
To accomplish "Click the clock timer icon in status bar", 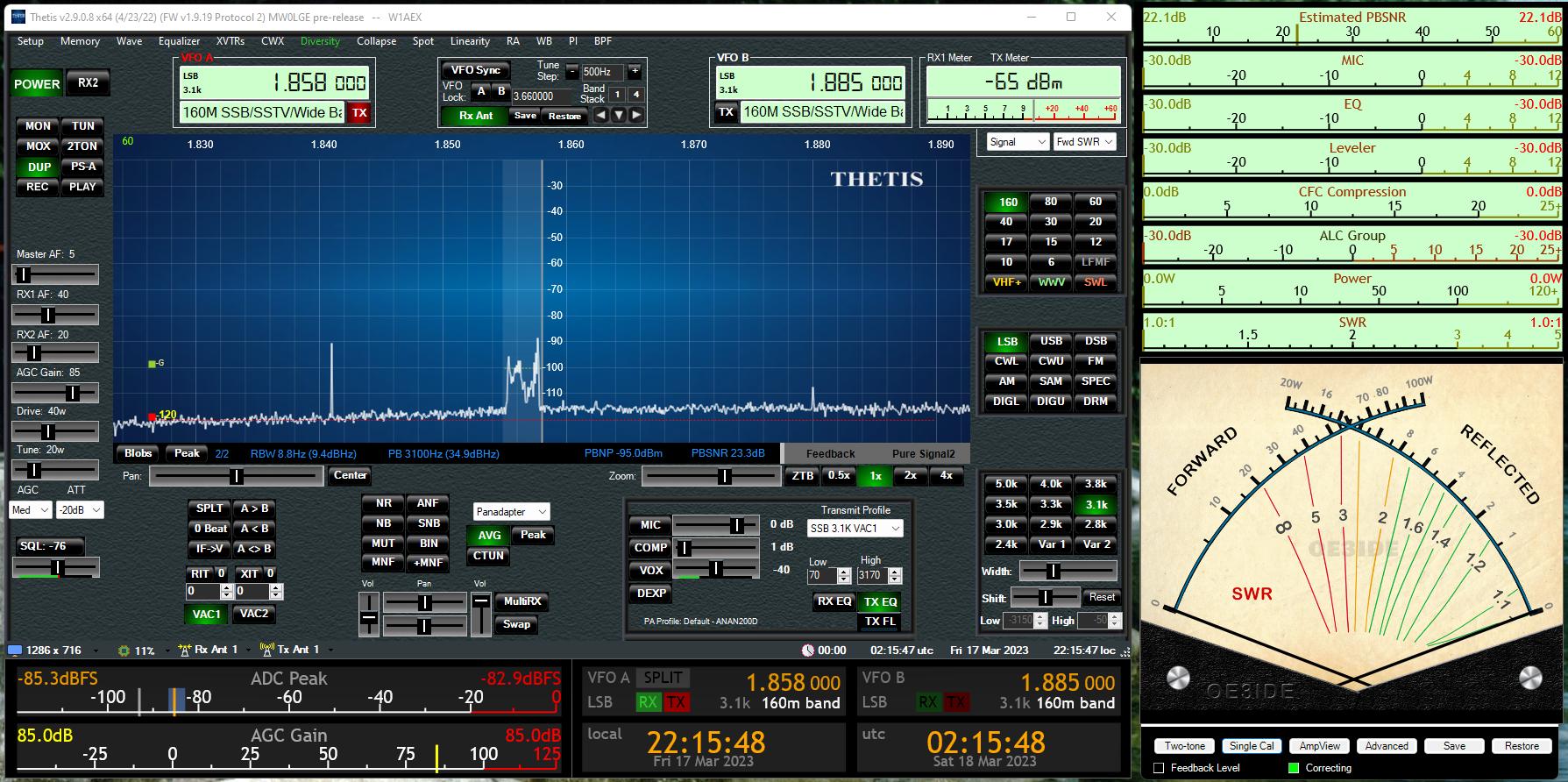I will (x=807, y=650).
